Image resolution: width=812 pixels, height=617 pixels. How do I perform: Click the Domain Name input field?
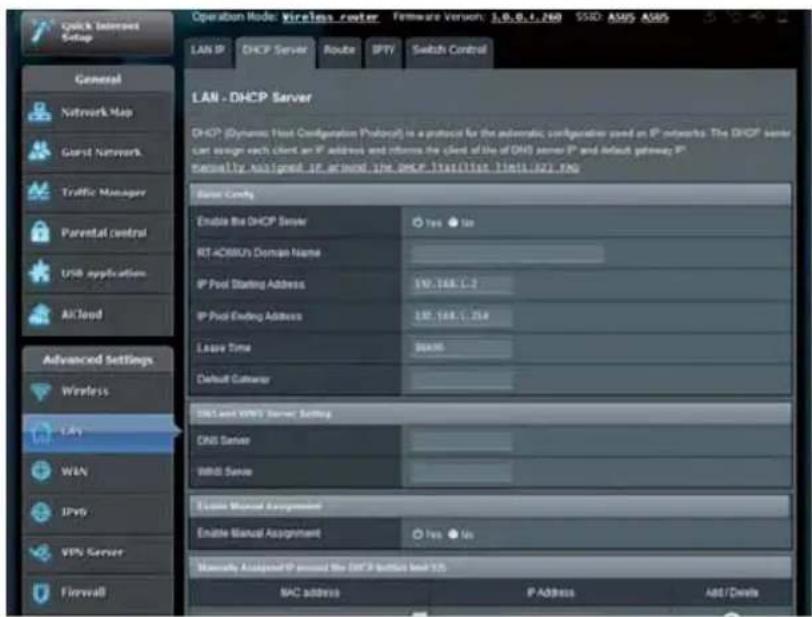pyautogui.click(x=507, y=253)
